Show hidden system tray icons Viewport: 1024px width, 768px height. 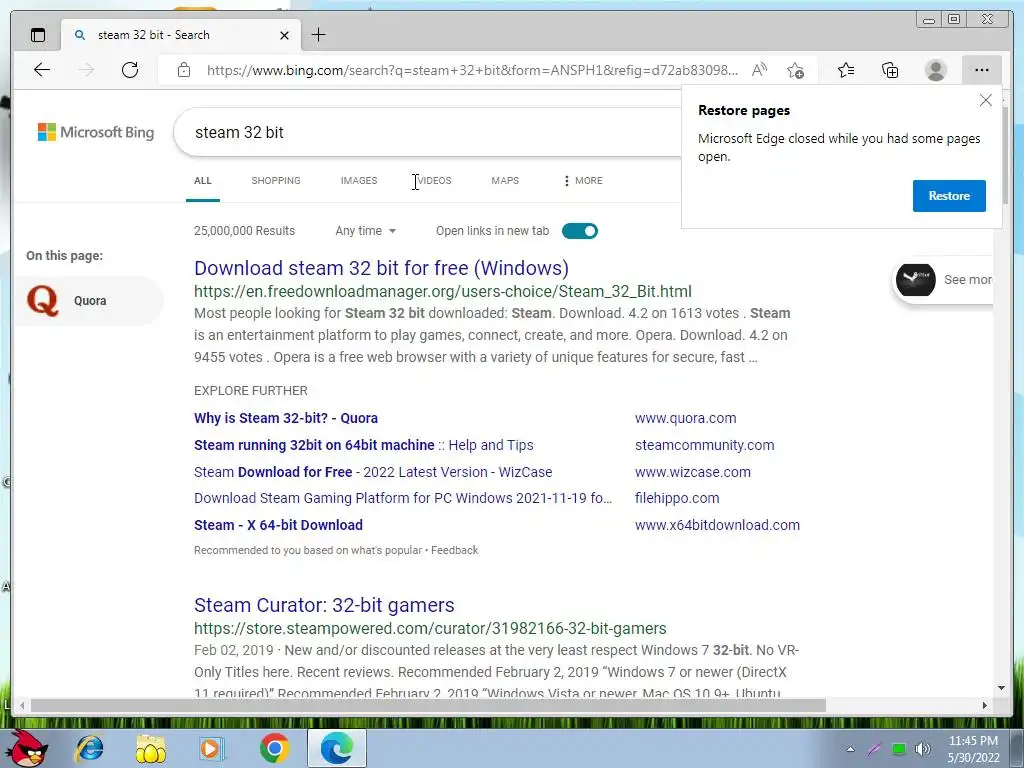[850, 749]
